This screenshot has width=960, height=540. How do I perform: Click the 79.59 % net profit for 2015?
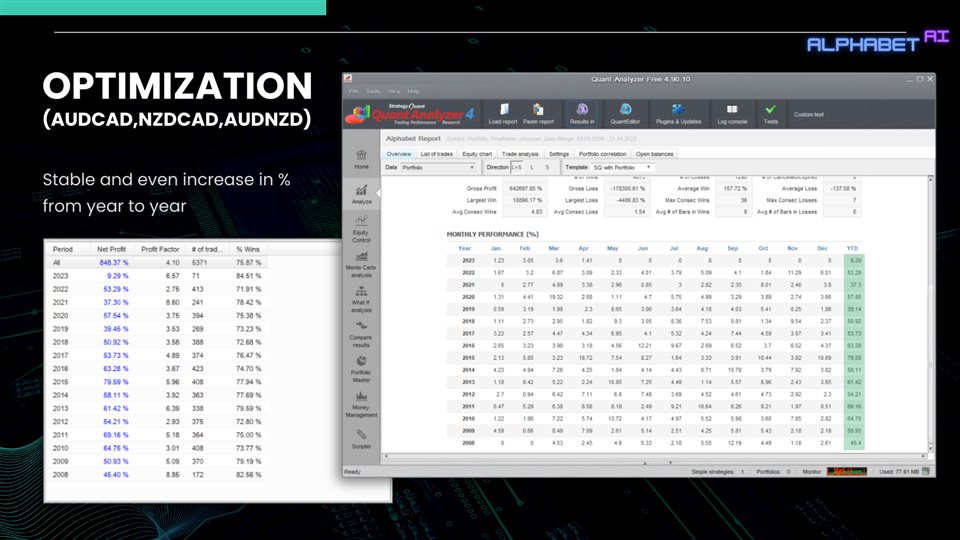pyautogui.click(x=116, y=382)
